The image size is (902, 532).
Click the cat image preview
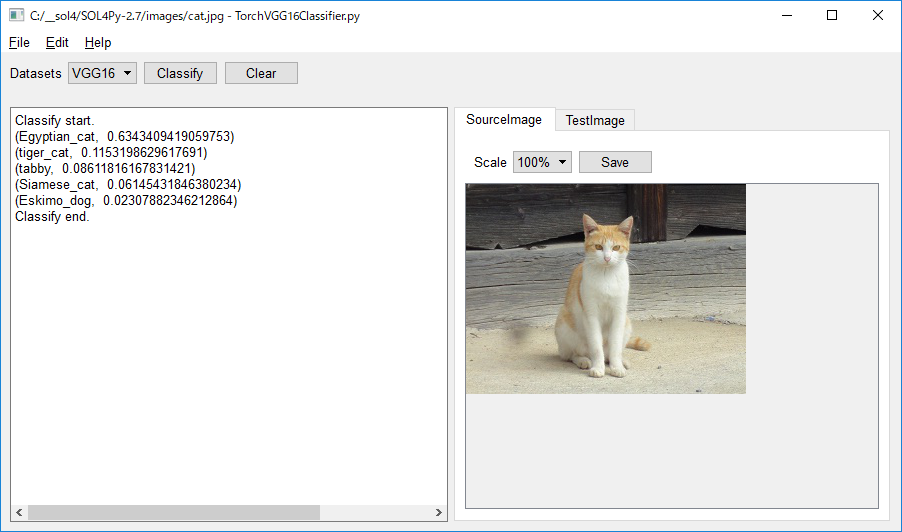tap(606, 289)
